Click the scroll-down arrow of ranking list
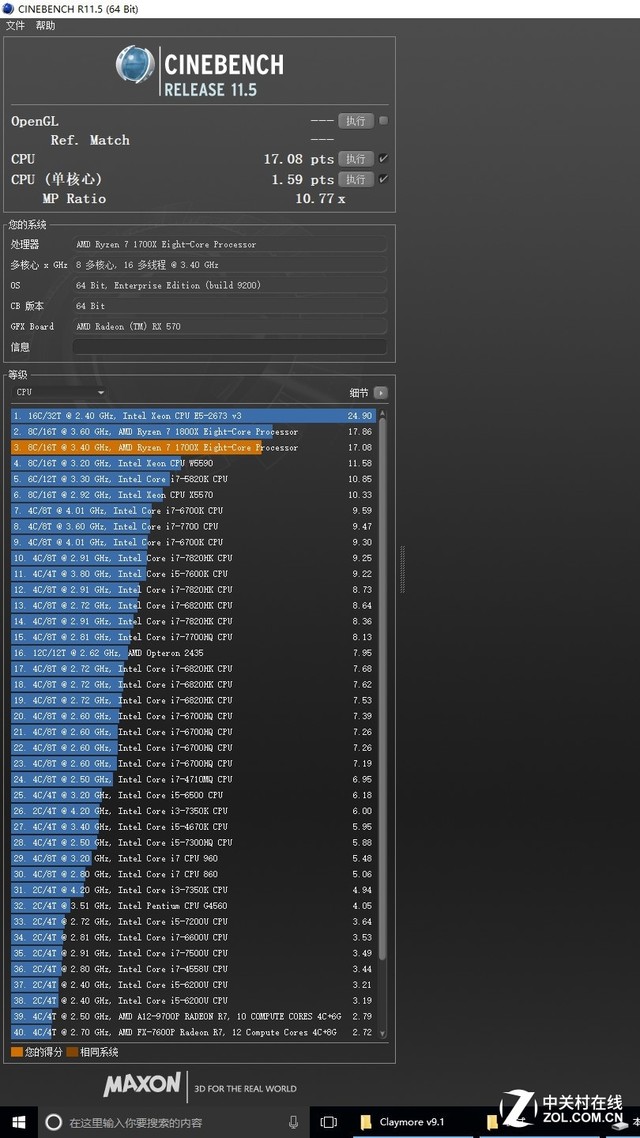Screen dimensions: 640x1138 [382, 1034]
